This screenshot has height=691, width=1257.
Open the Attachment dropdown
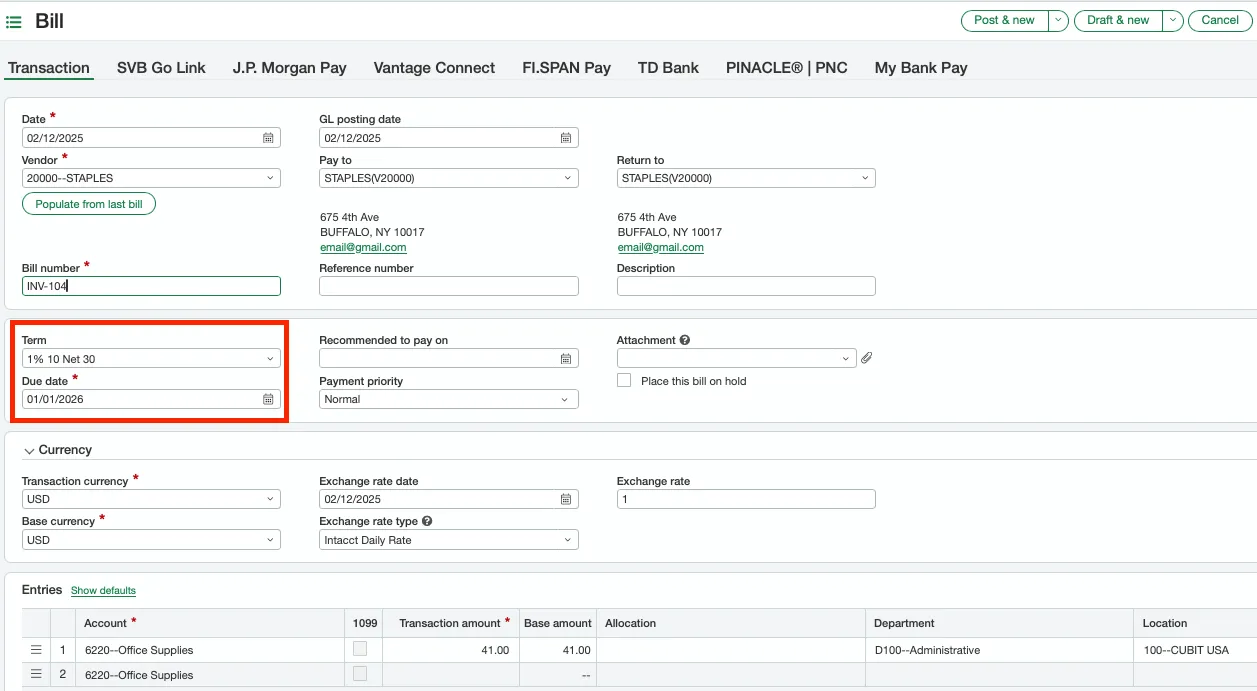click(737, 358)
